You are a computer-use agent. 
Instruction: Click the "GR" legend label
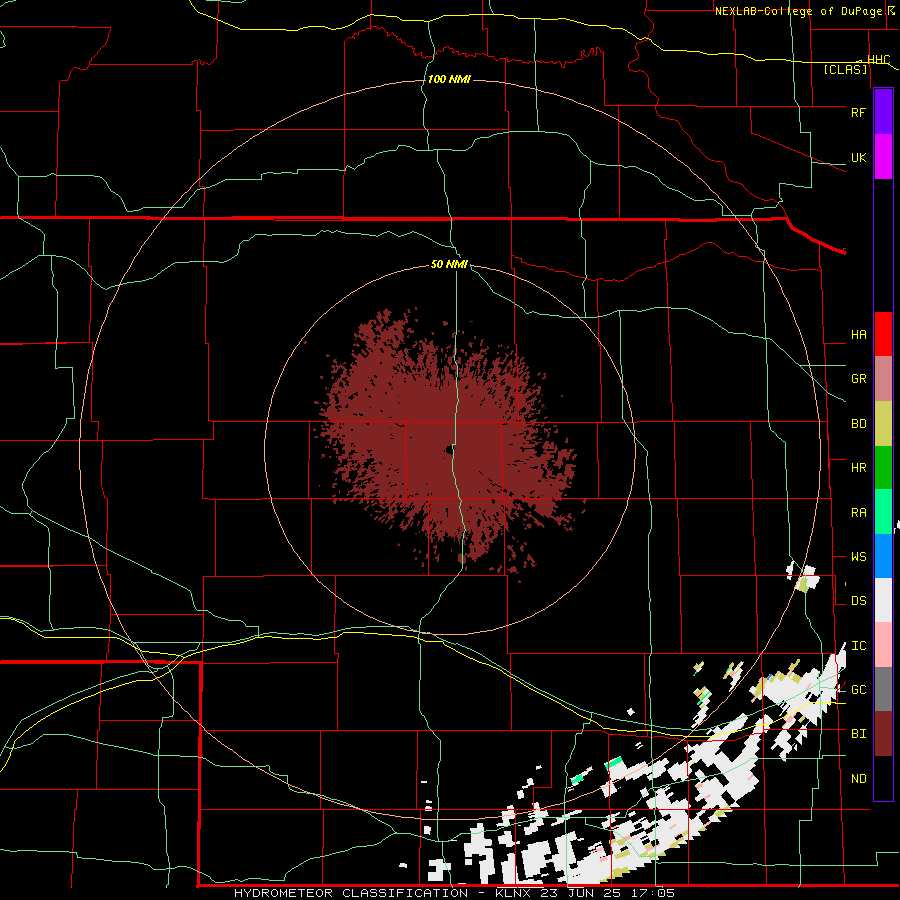pyautogui.click(x=858, y=379)
